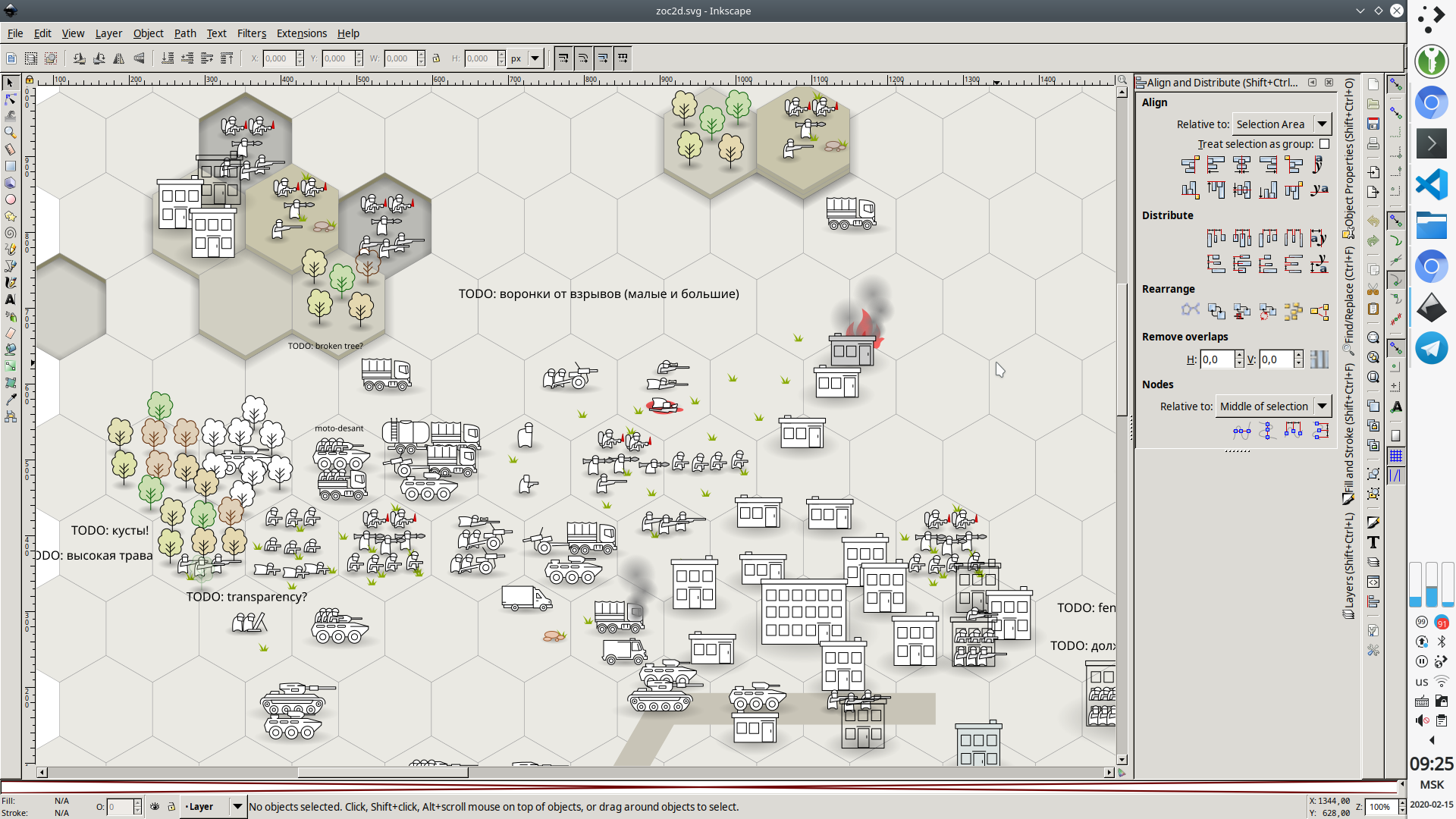This screenshot has width=1456, height=819.
Task: Open the Telegram app in dock
Action: click(1431, 348)
